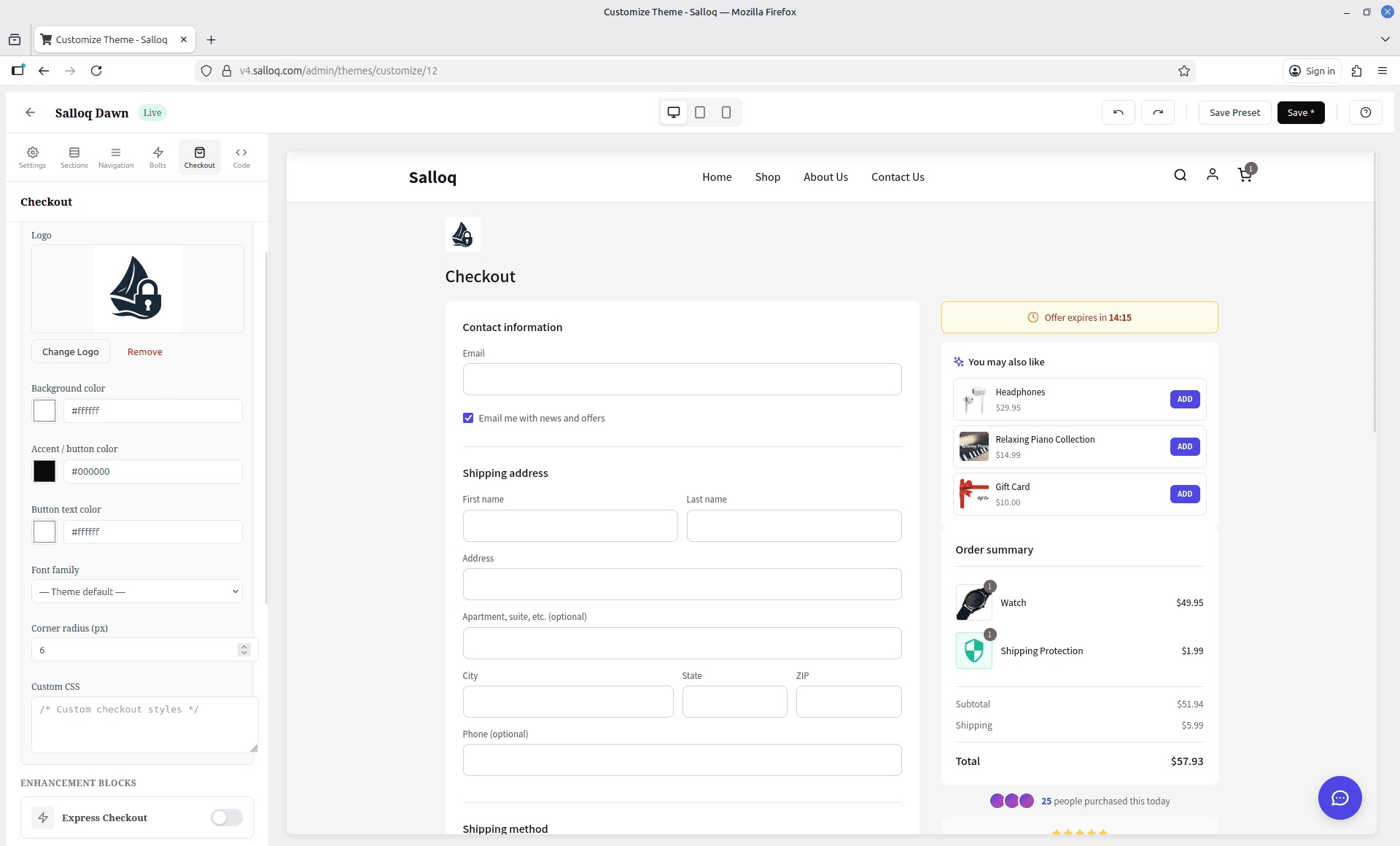
Task: Open the Settings panel icon
Action: [32, 156]
